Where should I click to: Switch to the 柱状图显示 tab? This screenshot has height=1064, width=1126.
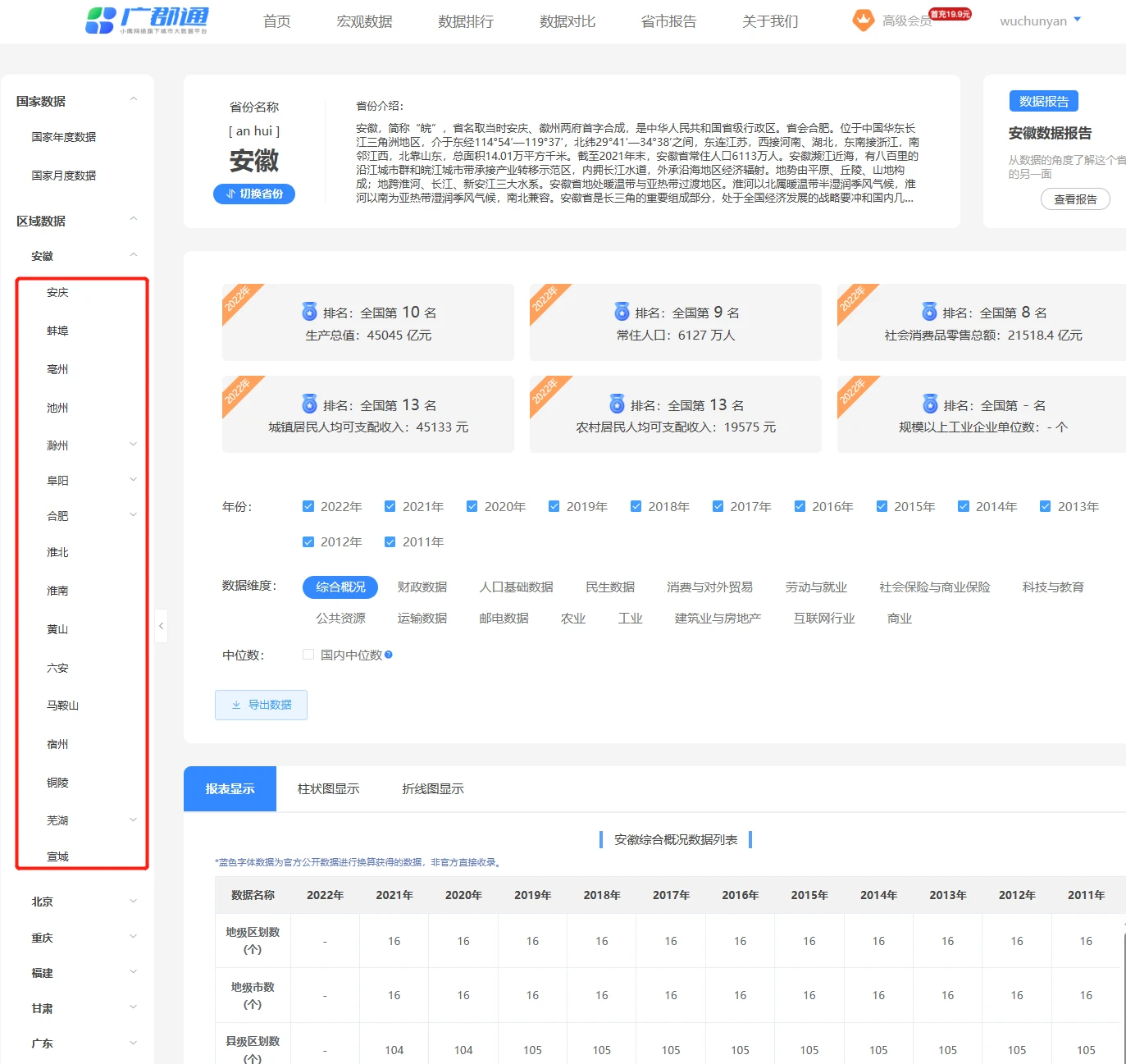click(x=329, y=788)
